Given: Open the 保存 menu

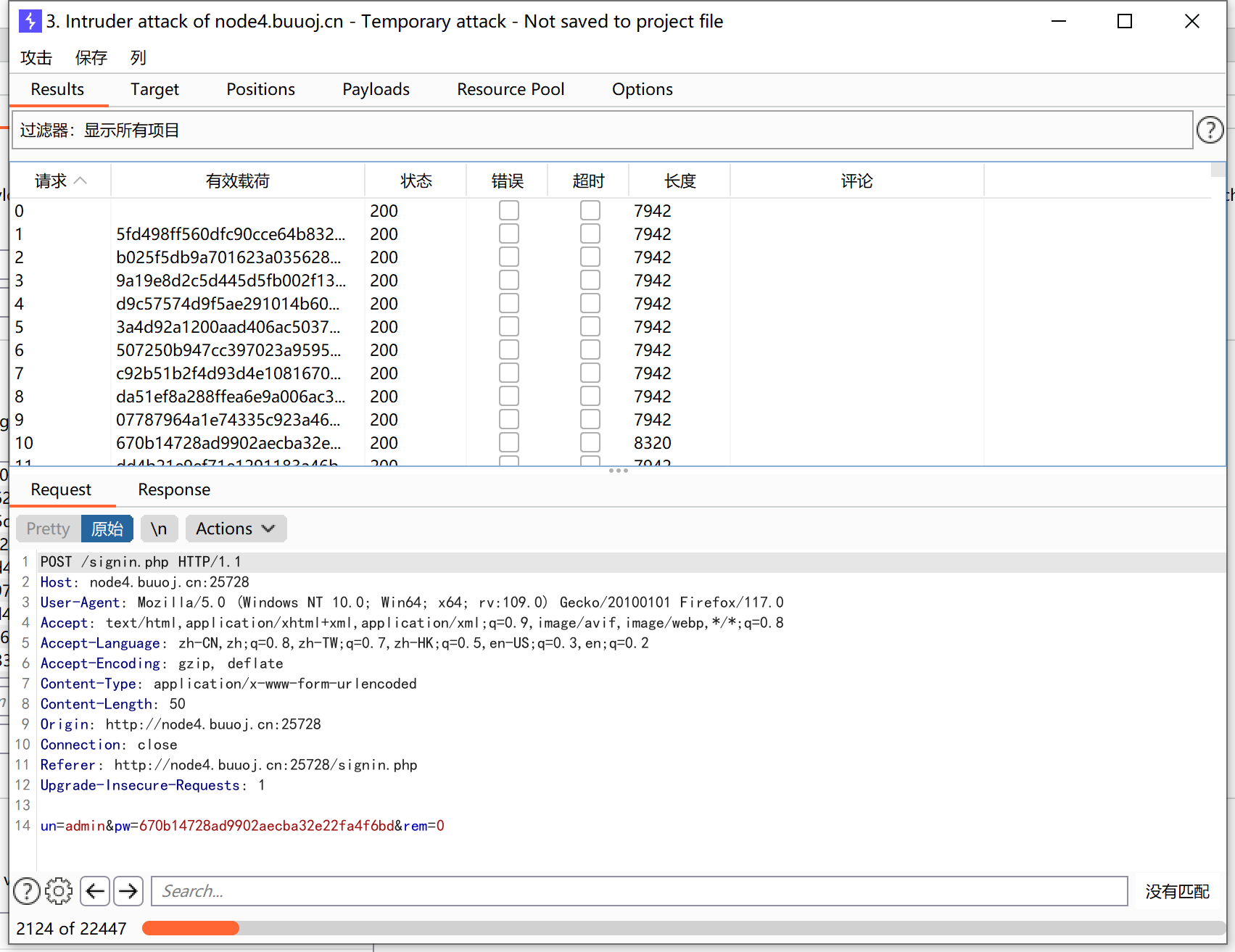Looking at the screenshot, I should (x=91, y=57).
